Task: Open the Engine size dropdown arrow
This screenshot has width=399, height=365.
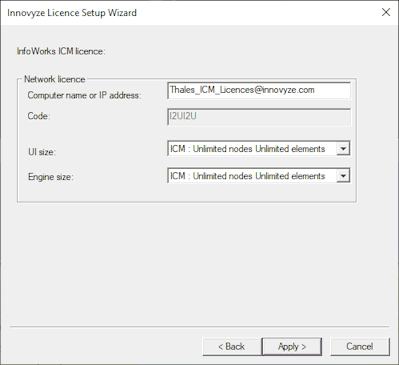Action: [343, 176]
